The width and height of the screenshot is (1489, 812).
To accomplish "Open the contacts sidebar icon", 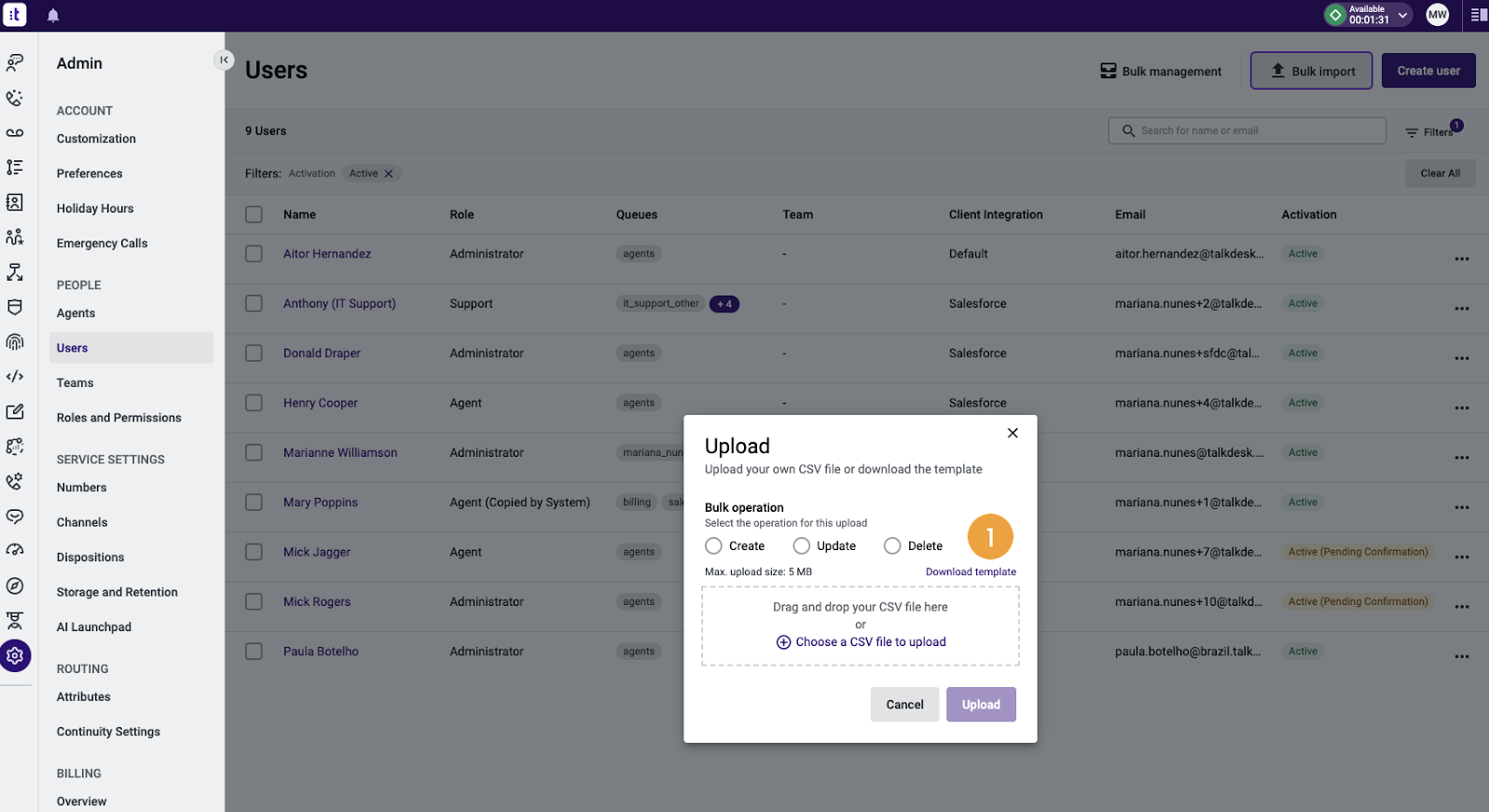I will click(x=15, y=202).
